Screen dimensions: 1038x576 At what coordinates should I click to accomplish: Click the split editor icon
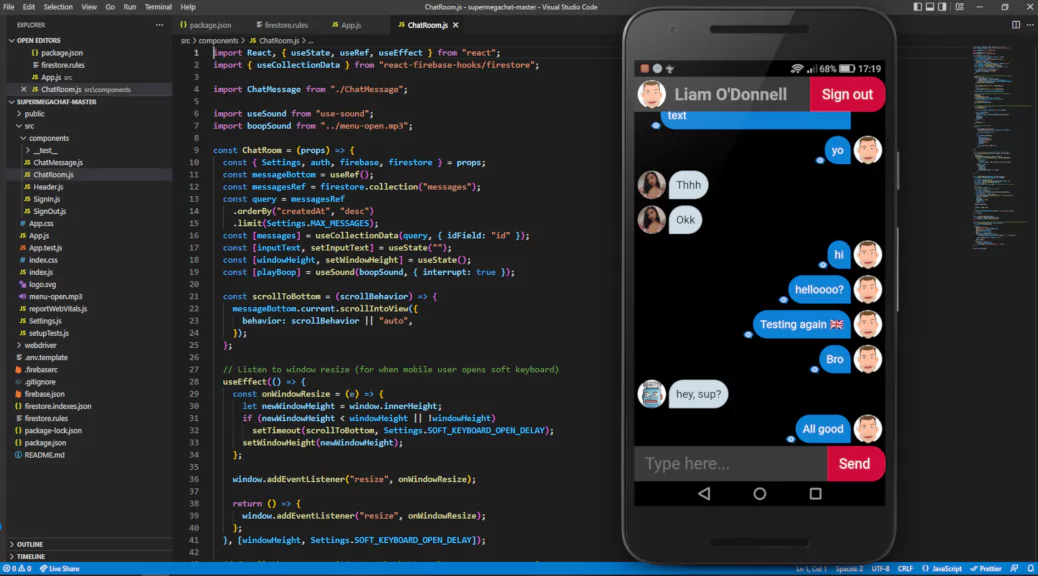(1015, 25)
